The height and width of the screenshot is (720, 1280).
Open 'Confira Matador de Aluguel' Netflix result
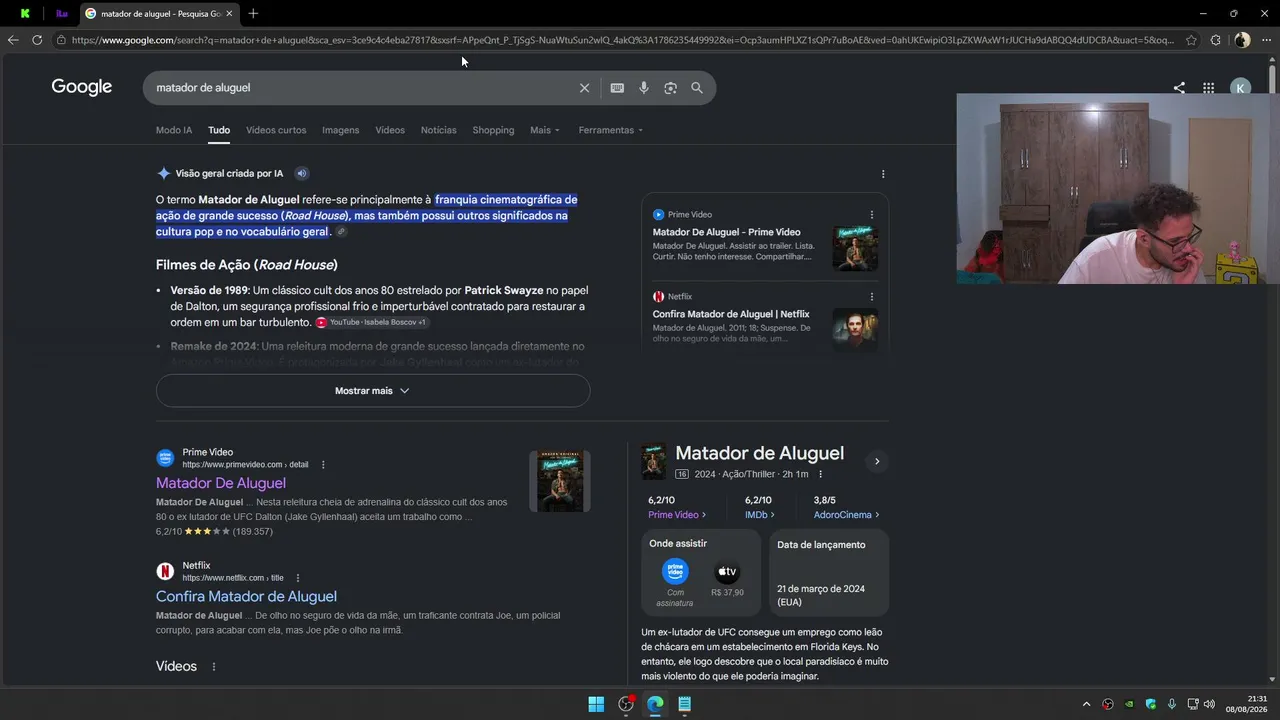(246, 596)
